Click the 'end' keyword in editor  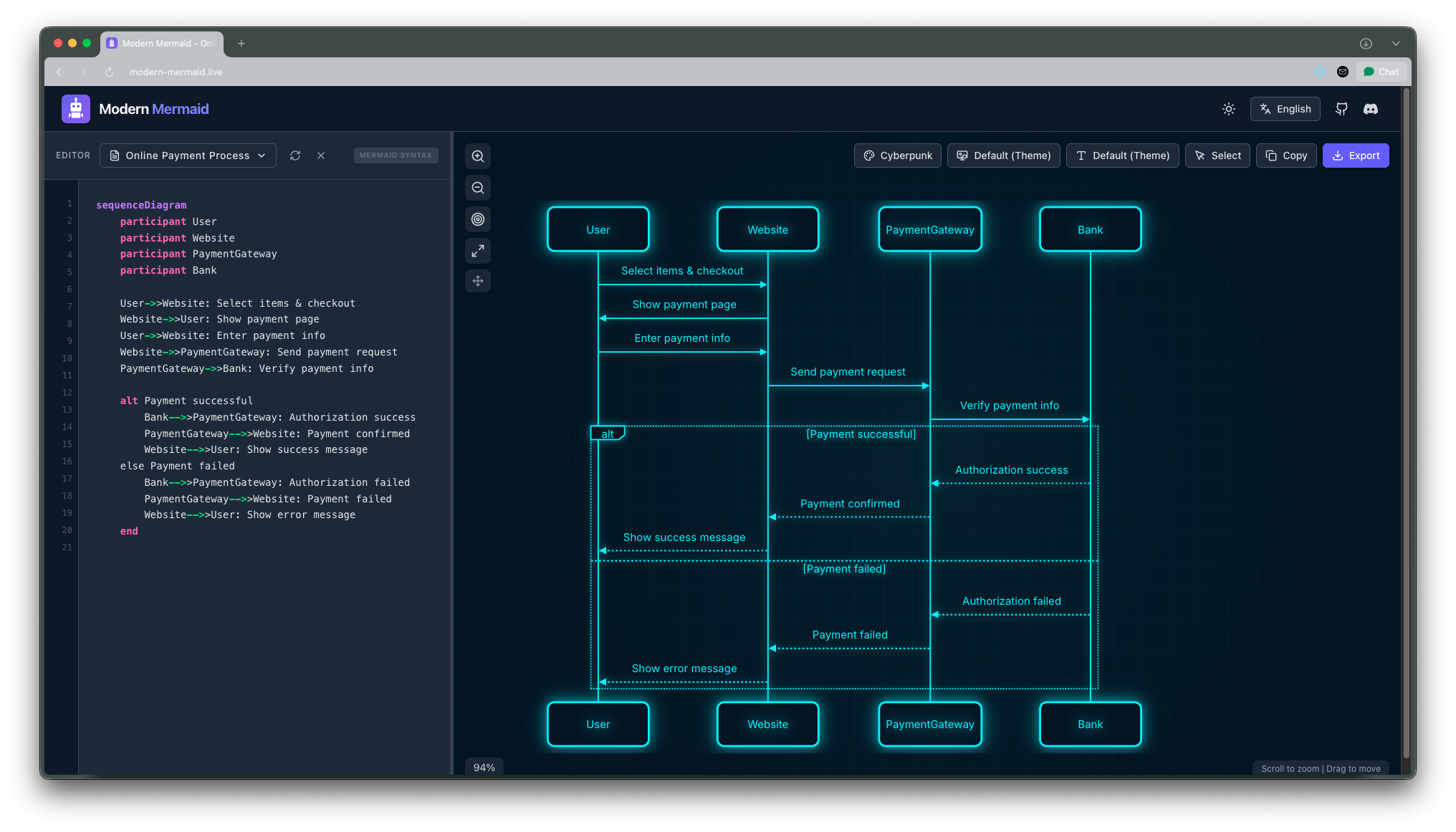click(129, 531)
